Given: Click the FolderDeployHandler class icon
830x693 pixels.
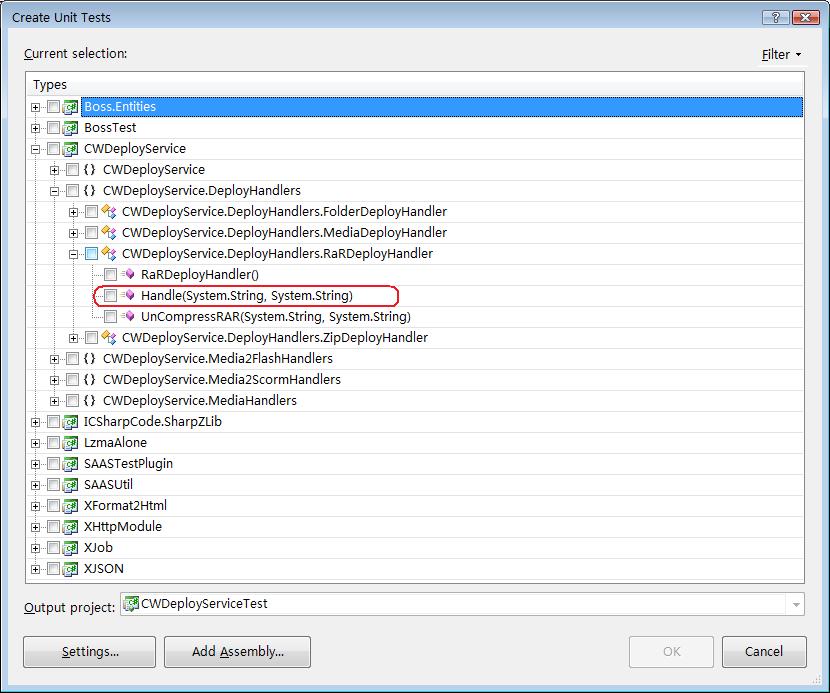Looking at the screenshot, I should (109, 212).
